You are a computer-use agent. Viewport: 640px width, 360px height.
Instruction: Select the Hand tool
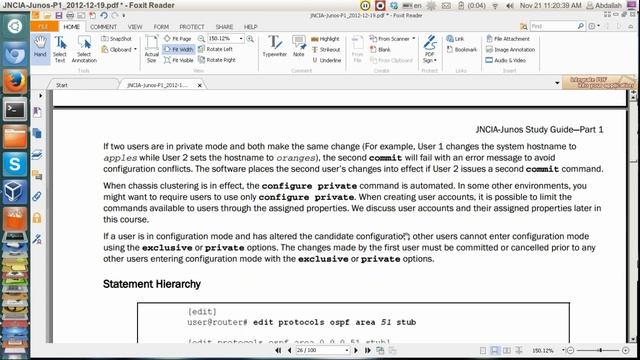click(x=40, y=49)
